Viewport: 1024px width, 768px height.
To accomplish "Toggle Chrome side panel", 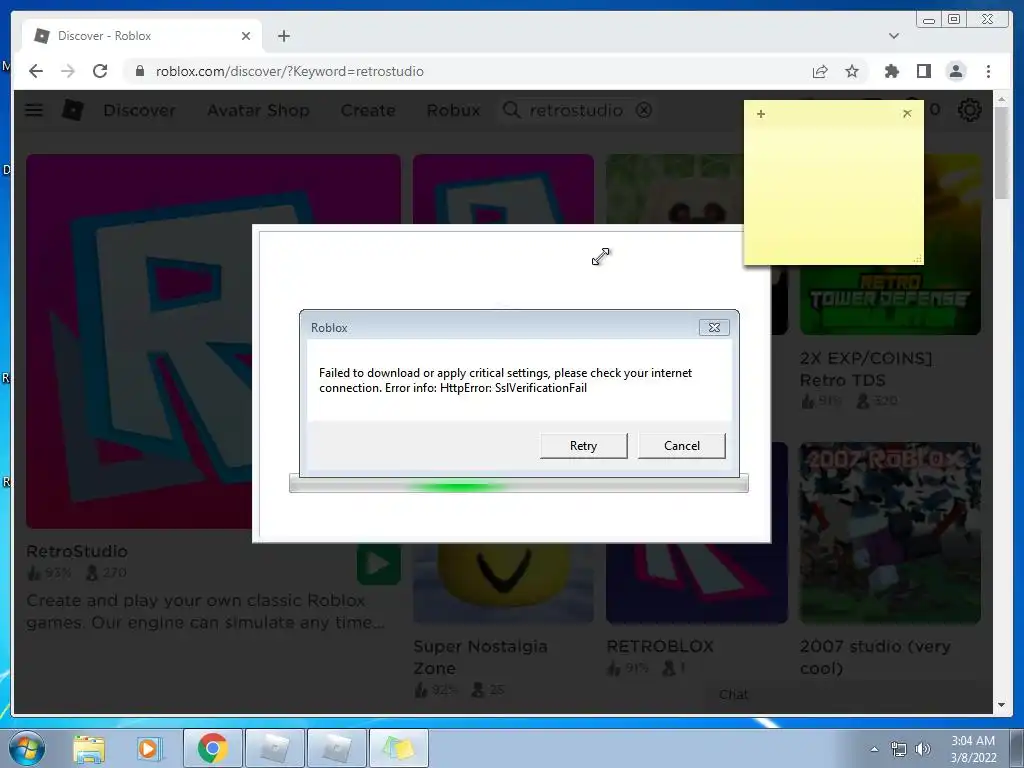I will coord(923,71).
